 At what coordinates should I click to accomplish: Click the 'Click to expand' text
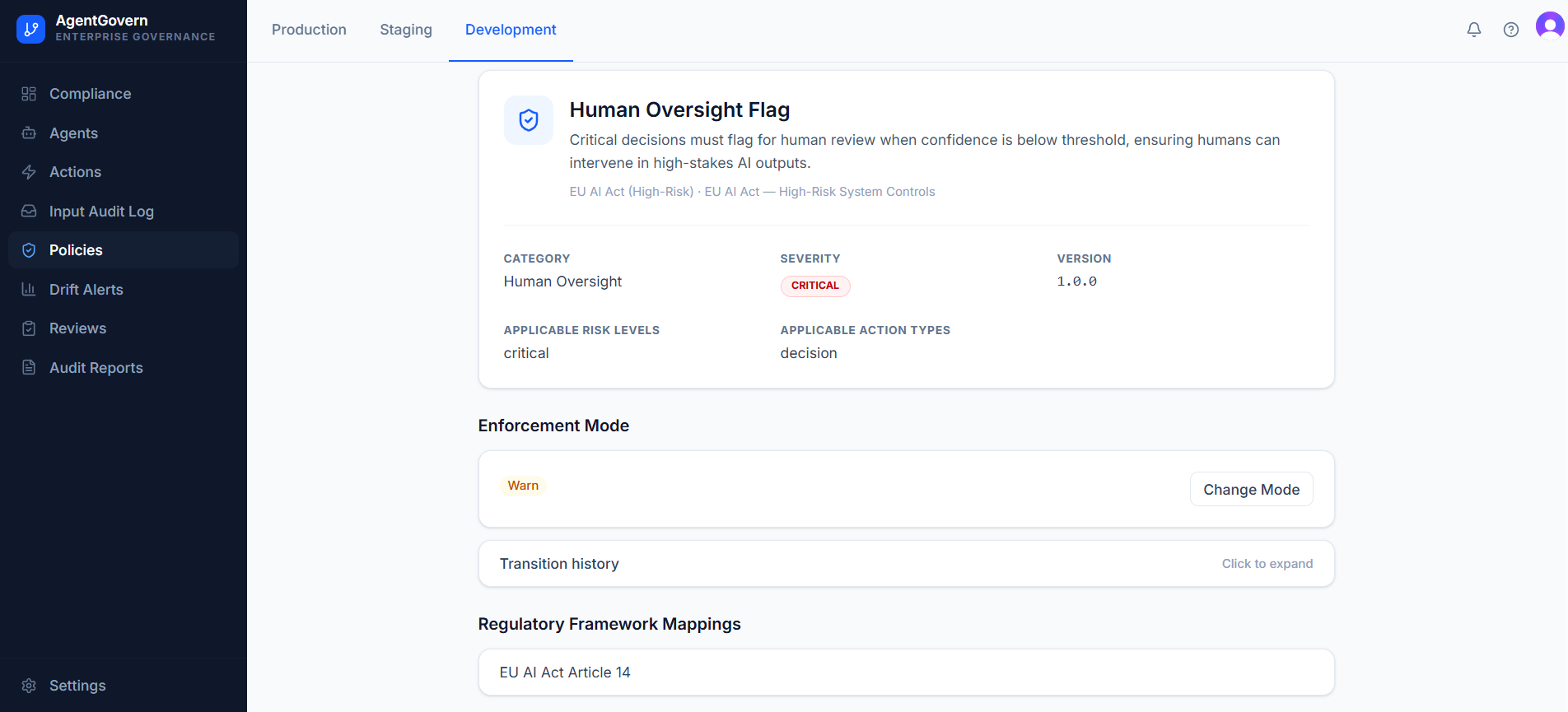click(x=1267, y=564)
